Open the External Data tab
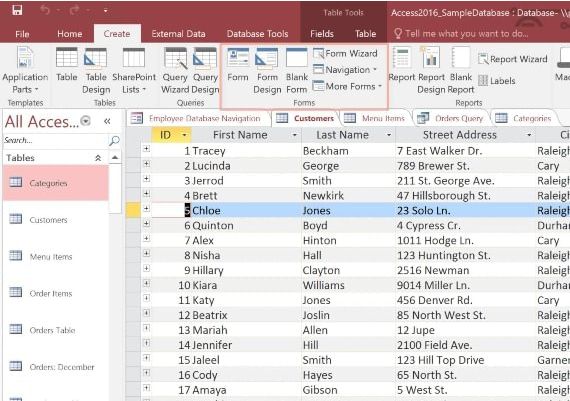This screenshot has width=570, height=401. point(178,34)
